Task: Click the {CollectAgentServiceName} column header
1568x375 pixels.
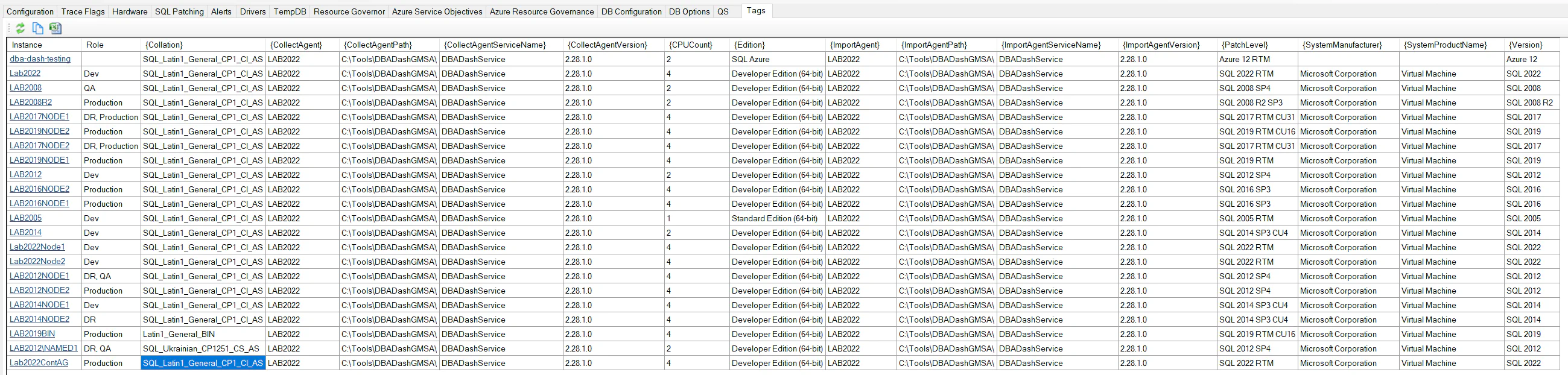Action: pyautogui.click(x=501, y=45)
